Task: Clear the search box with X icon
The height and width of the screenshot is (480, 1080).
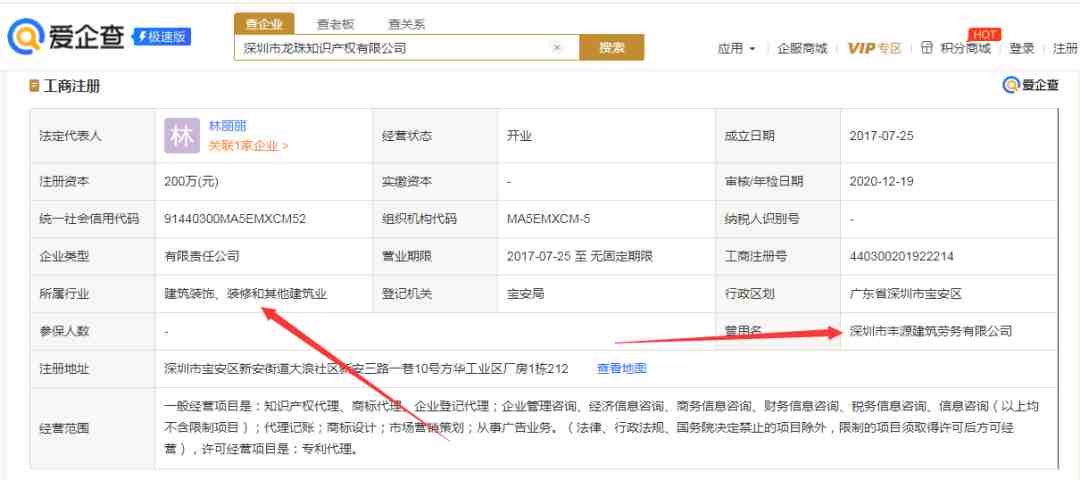Action: click(557, 48)
